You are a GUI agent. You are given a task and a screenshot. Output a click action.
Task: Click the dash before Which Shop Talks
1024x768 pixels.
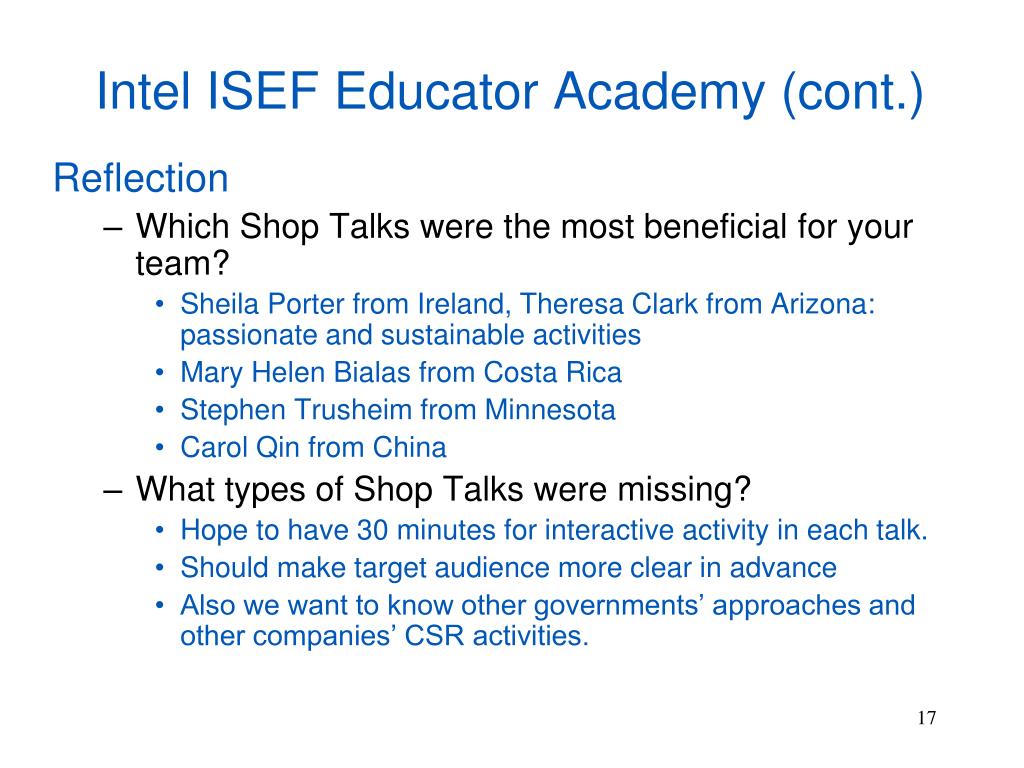click(113, 229)
